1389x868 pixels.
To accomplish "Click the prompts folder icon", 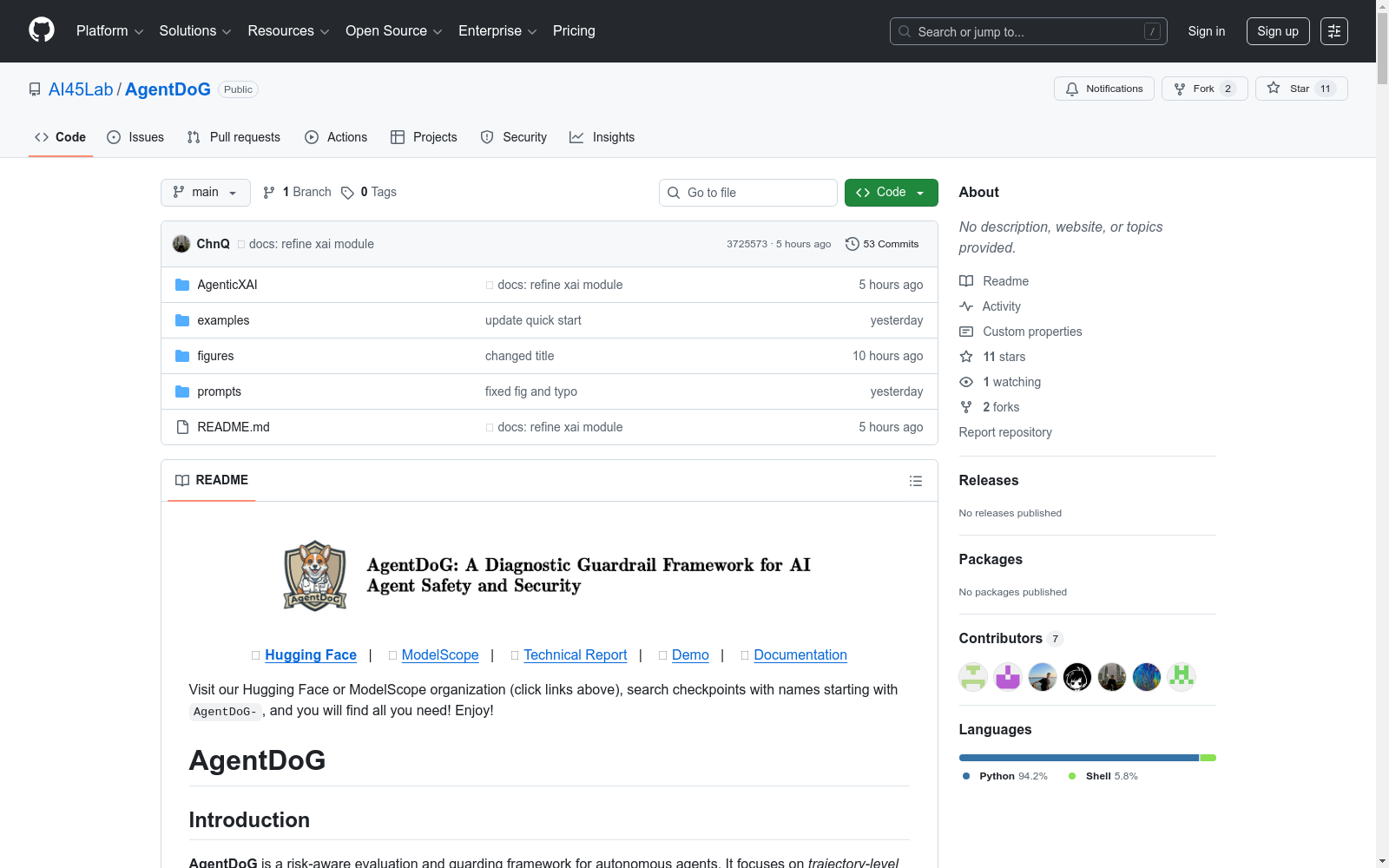I will [182, 391].
